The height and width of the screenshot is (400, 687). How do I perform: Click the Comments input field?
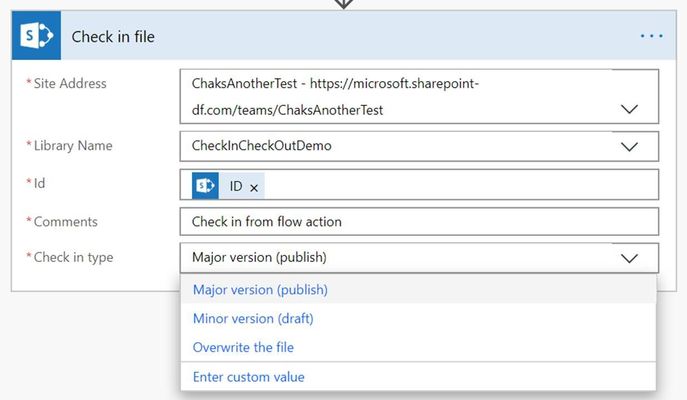[x=419, y=222]
